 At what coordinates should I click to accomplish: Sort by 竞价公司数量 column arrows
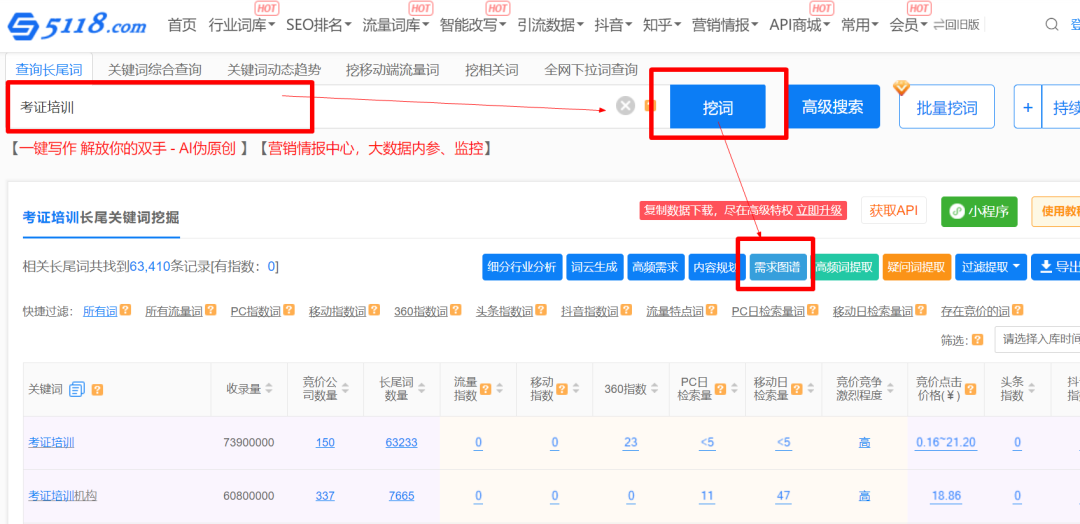[346, 389]
